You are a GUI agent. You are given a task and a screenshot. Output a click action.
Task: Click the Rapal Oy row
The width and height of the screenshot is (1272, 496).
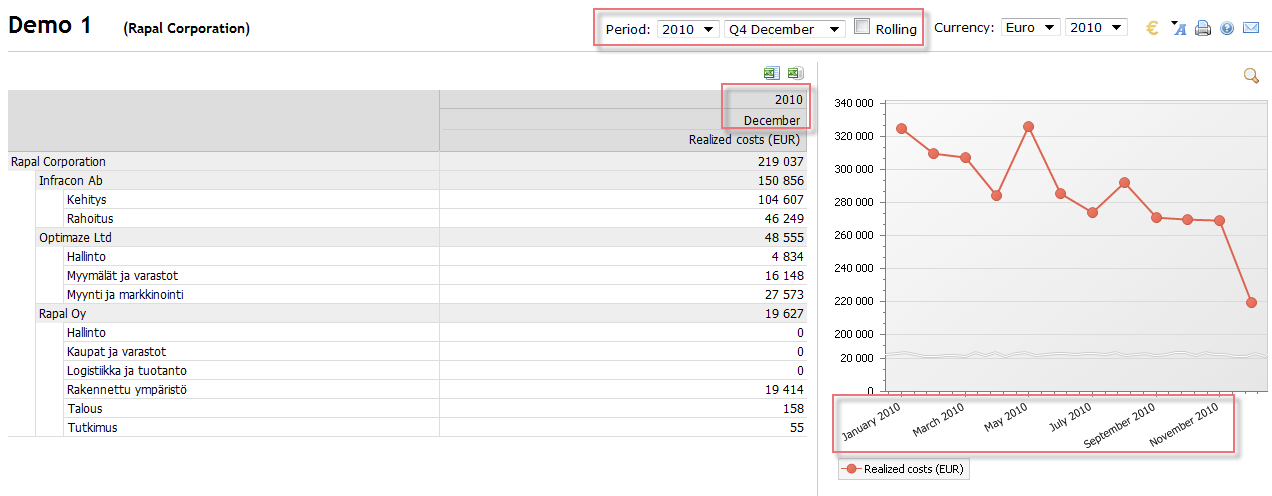point(62,313)
